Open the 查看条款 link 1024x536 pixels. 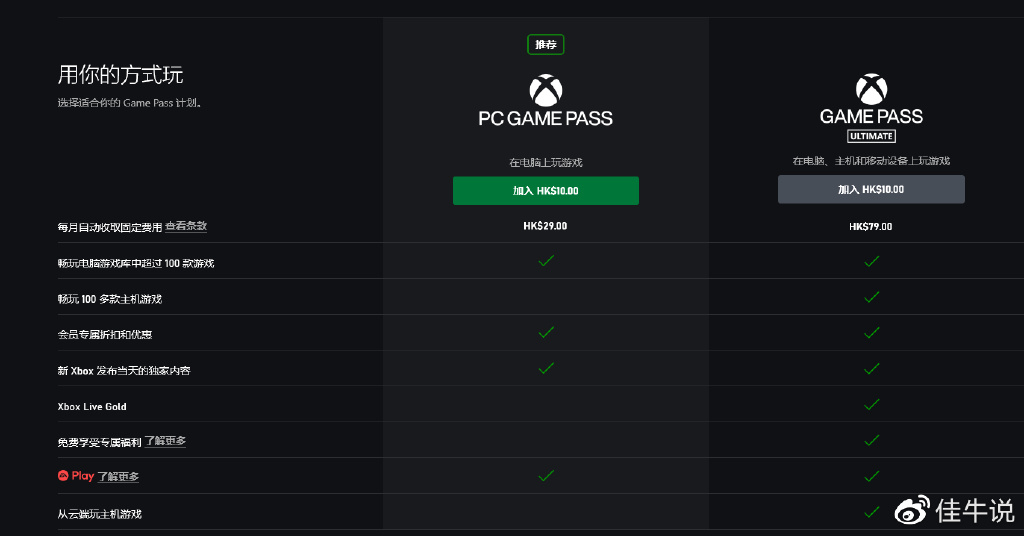(x=186, y=226)
